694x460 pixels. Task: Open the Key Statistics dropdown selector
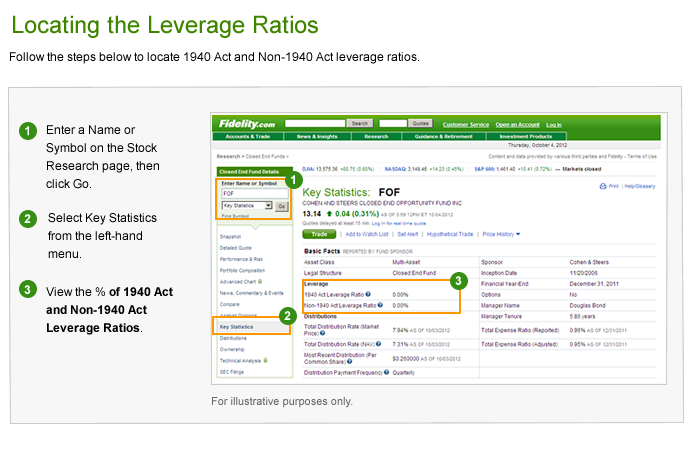point(246,205)
